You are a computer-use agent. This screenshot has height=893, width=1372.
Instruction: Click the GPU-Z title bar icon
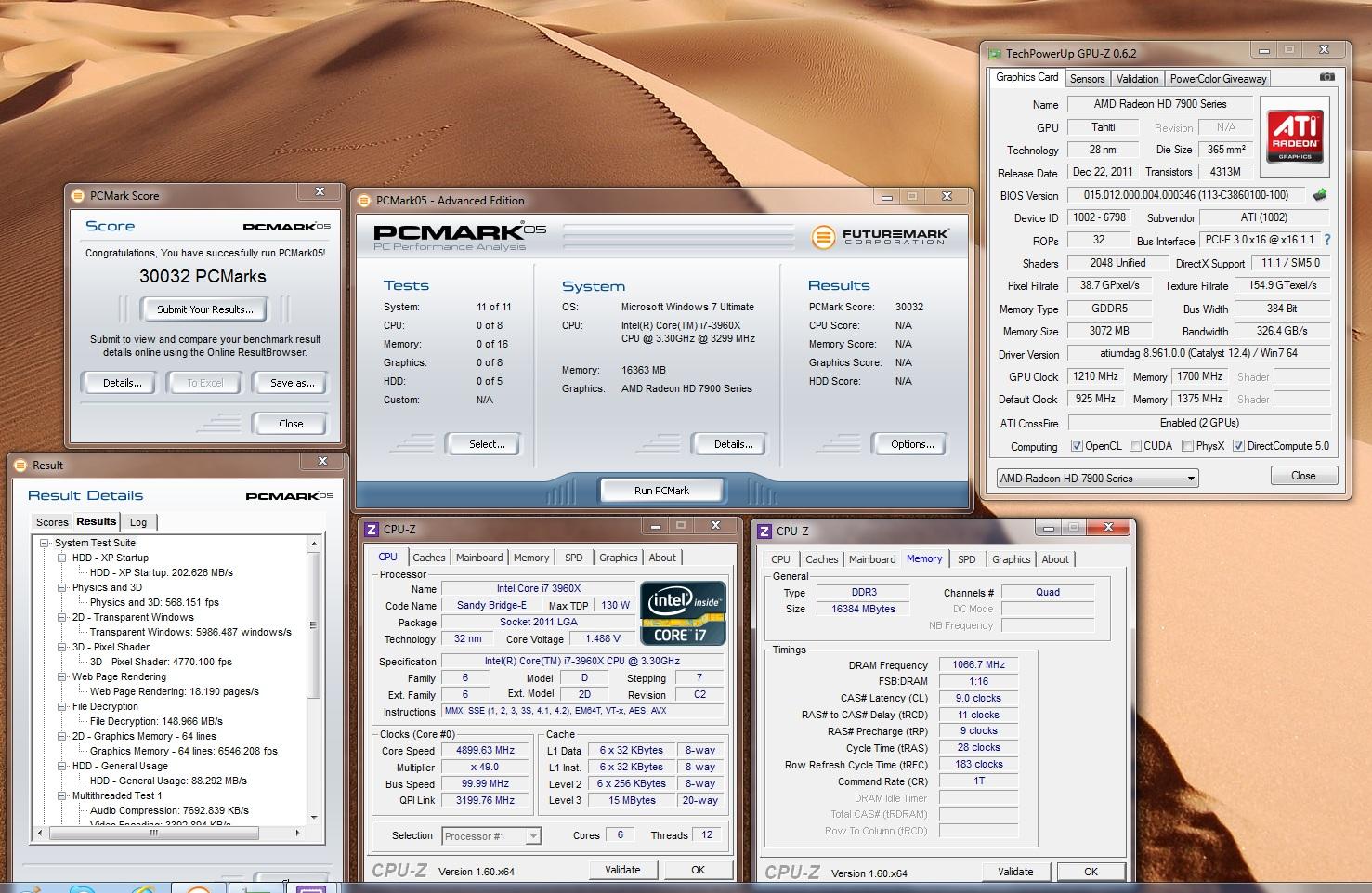tap(995, 54)
